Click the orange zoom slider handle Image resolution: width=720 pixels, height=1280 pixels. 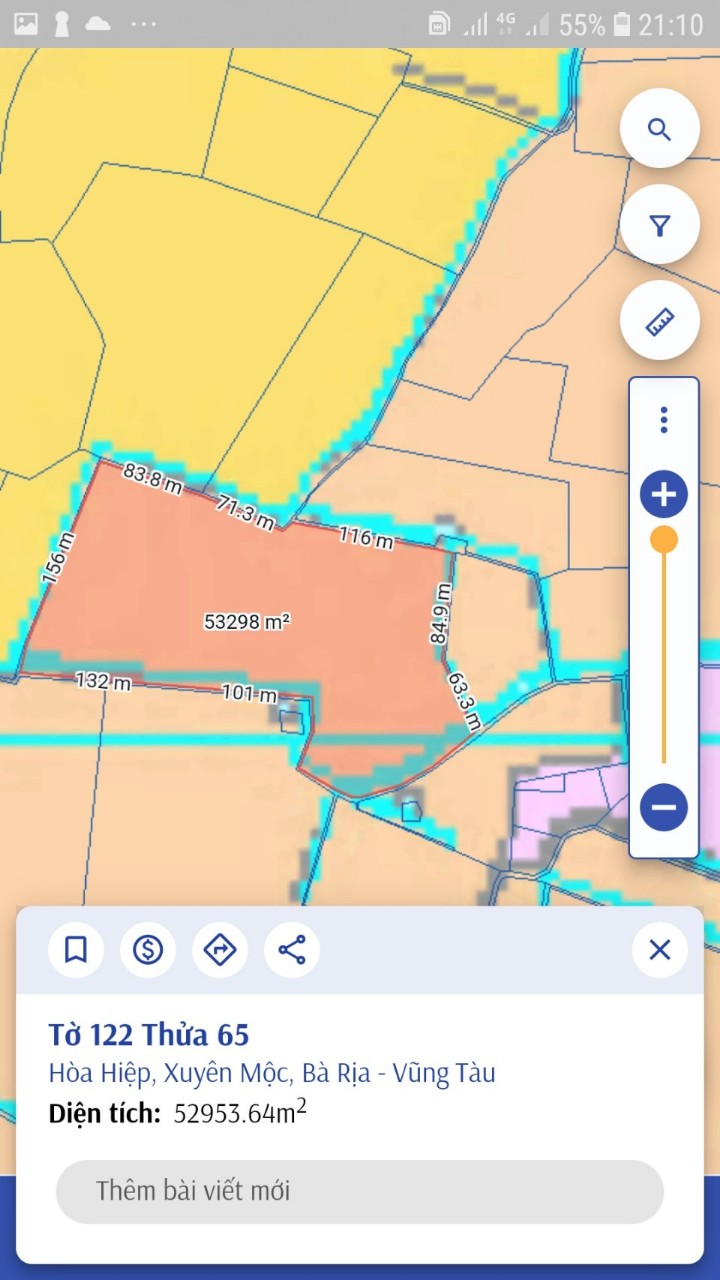click(664, 541)
